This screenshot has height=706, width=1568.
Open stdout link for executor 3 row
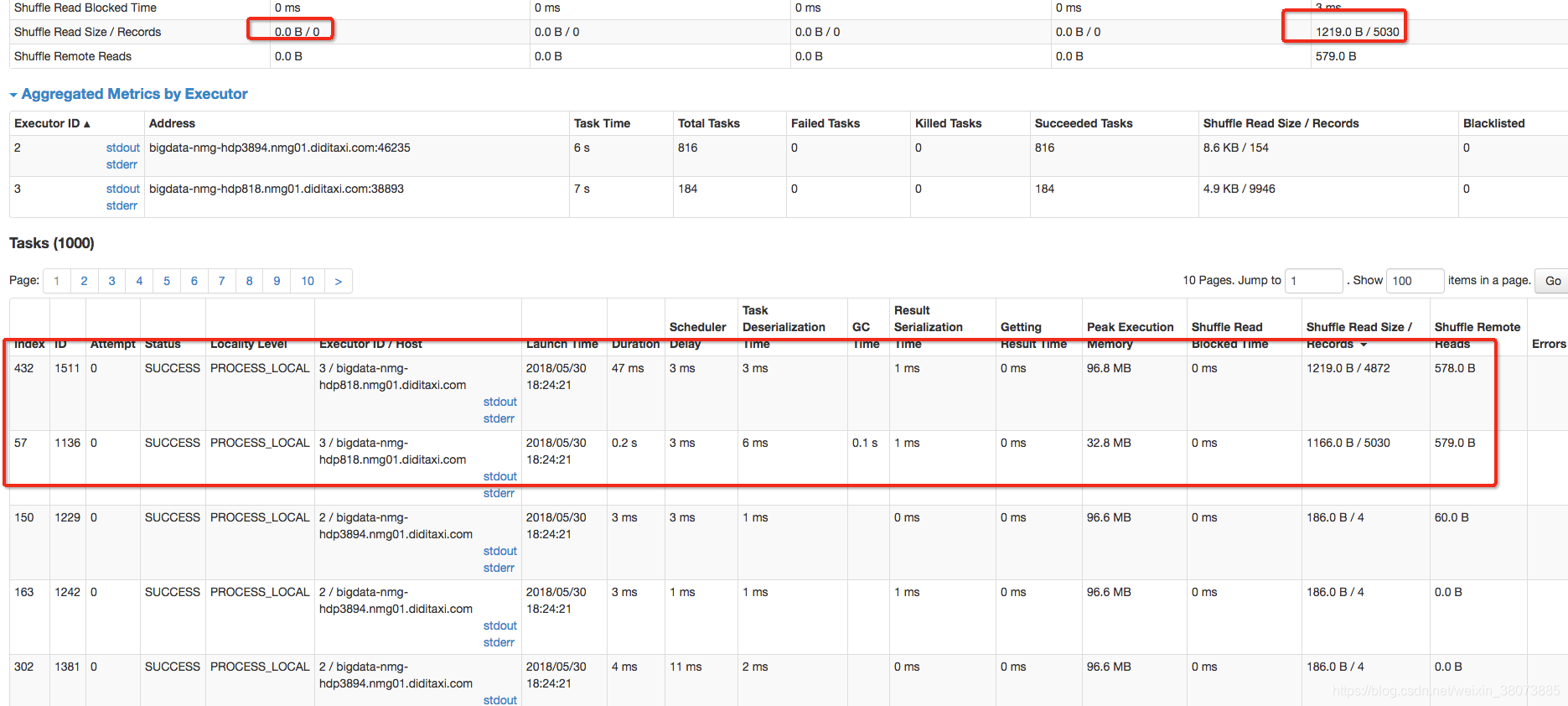pos(122,189)
